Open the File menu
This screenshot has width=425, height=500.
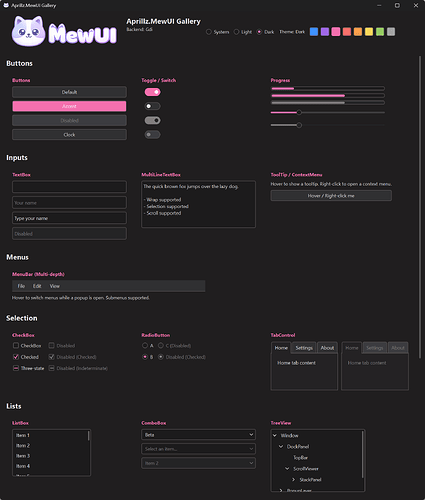[21, 286]
